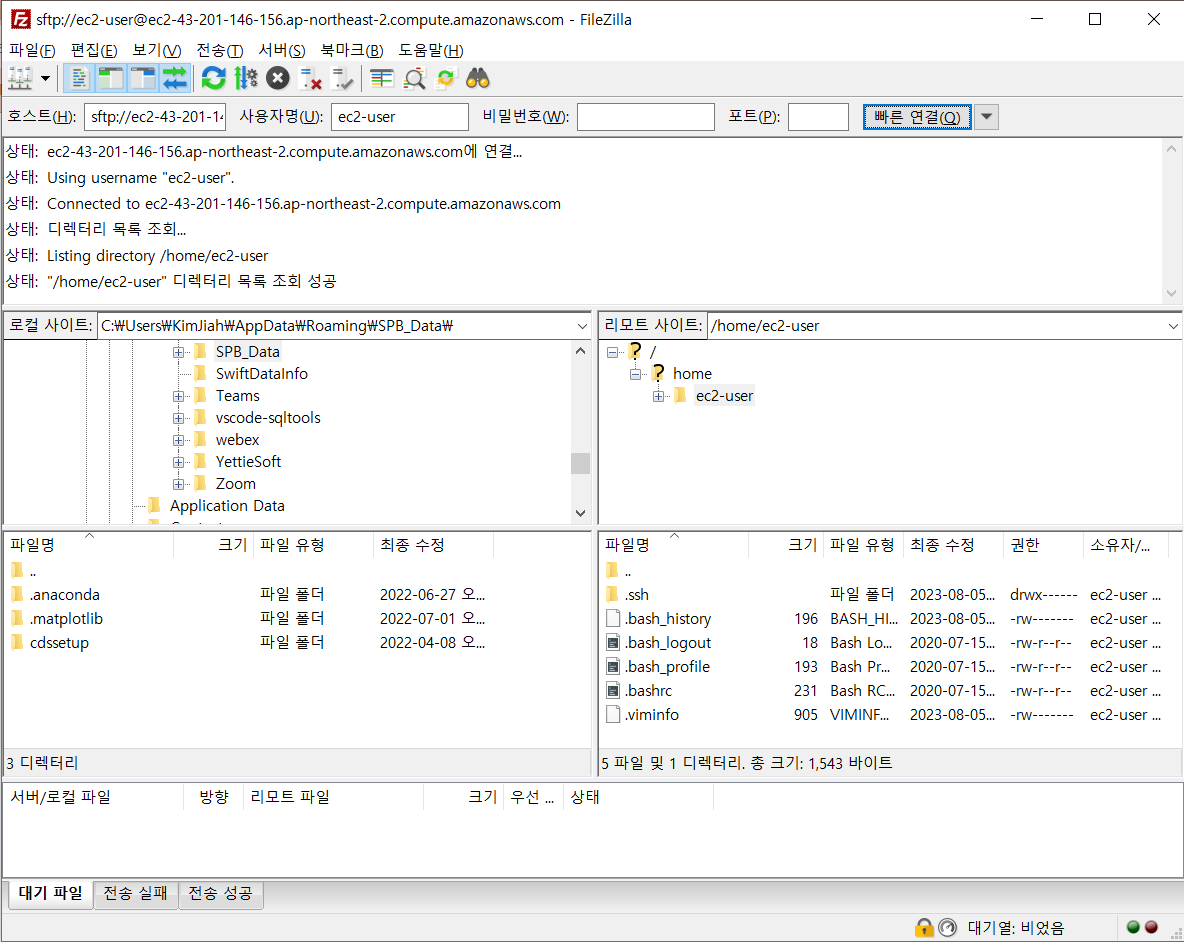Select the remote .ssh folder

(x=637, y=595)
